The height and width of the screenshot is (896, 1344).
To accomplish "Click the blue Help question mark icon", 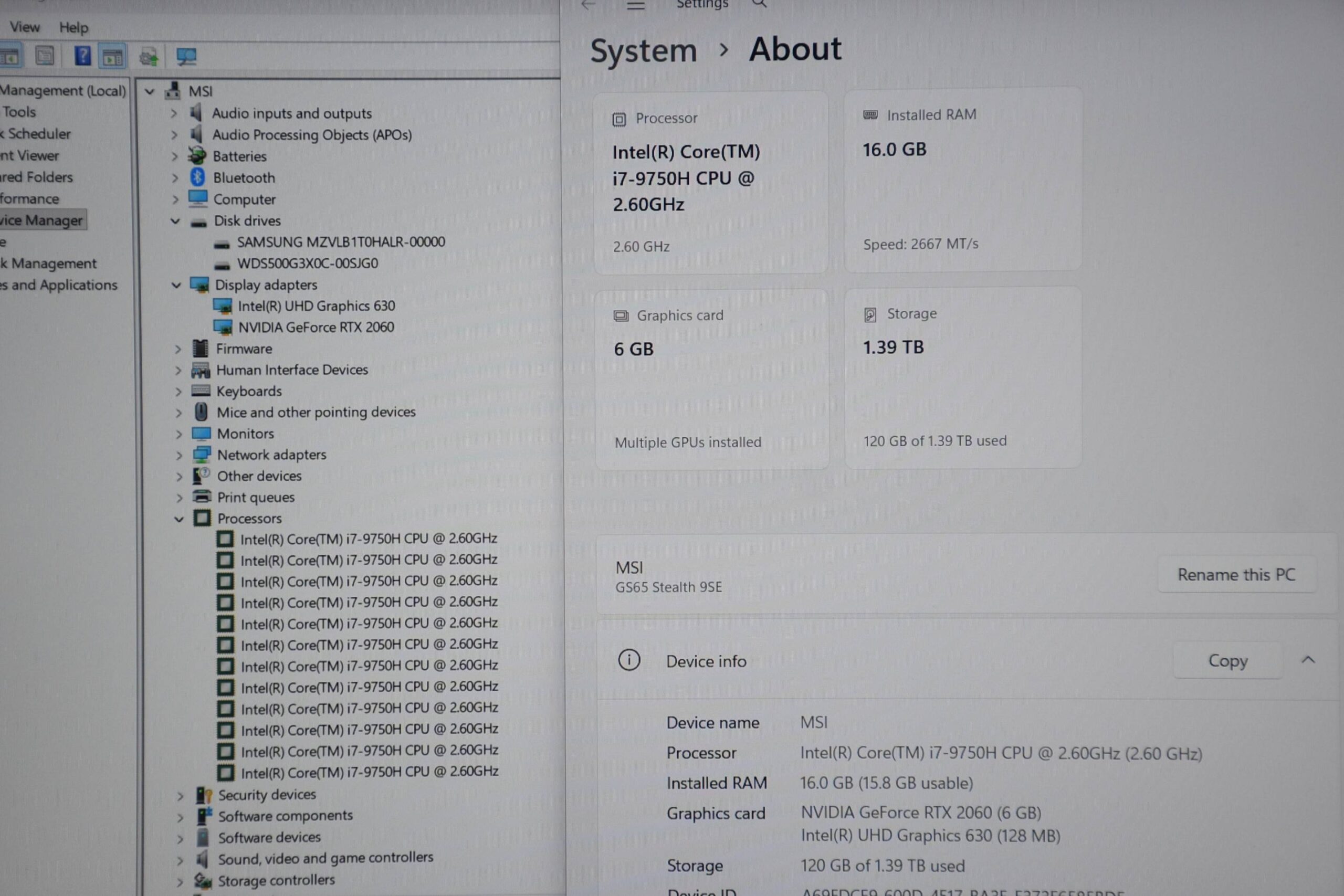I will pyautogui.click(x=82, y=56).
